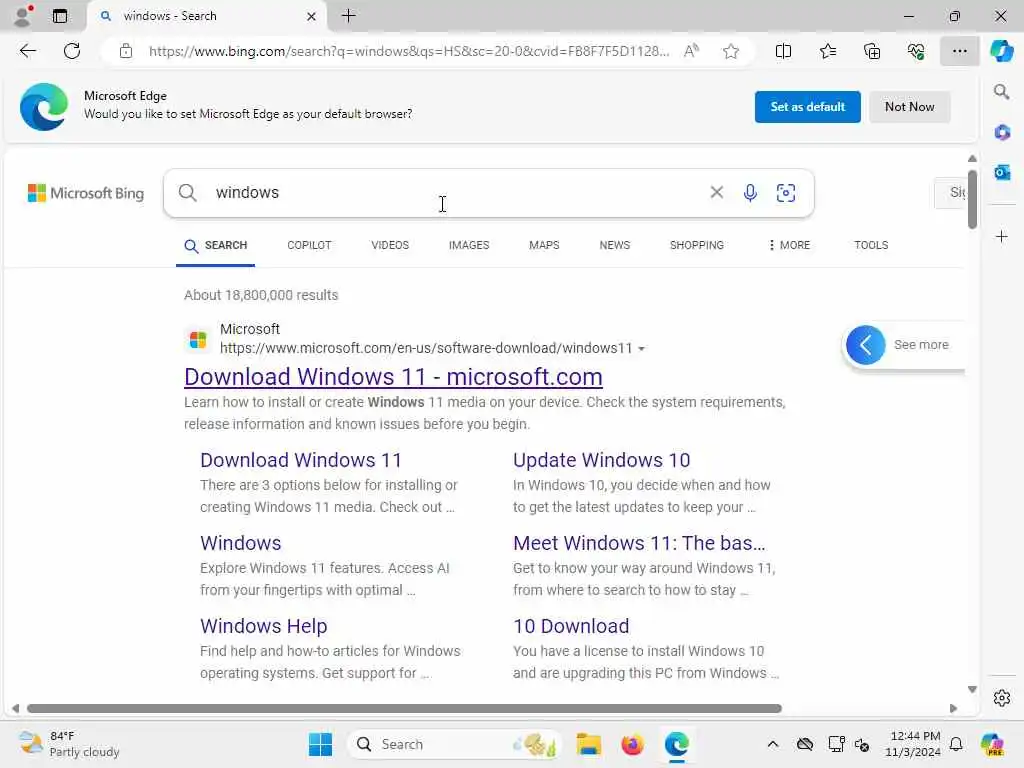The height and width of the screenshot is (768, 1024).
Task: Open the Windows sublink
Action: click(x=240, y=543)
